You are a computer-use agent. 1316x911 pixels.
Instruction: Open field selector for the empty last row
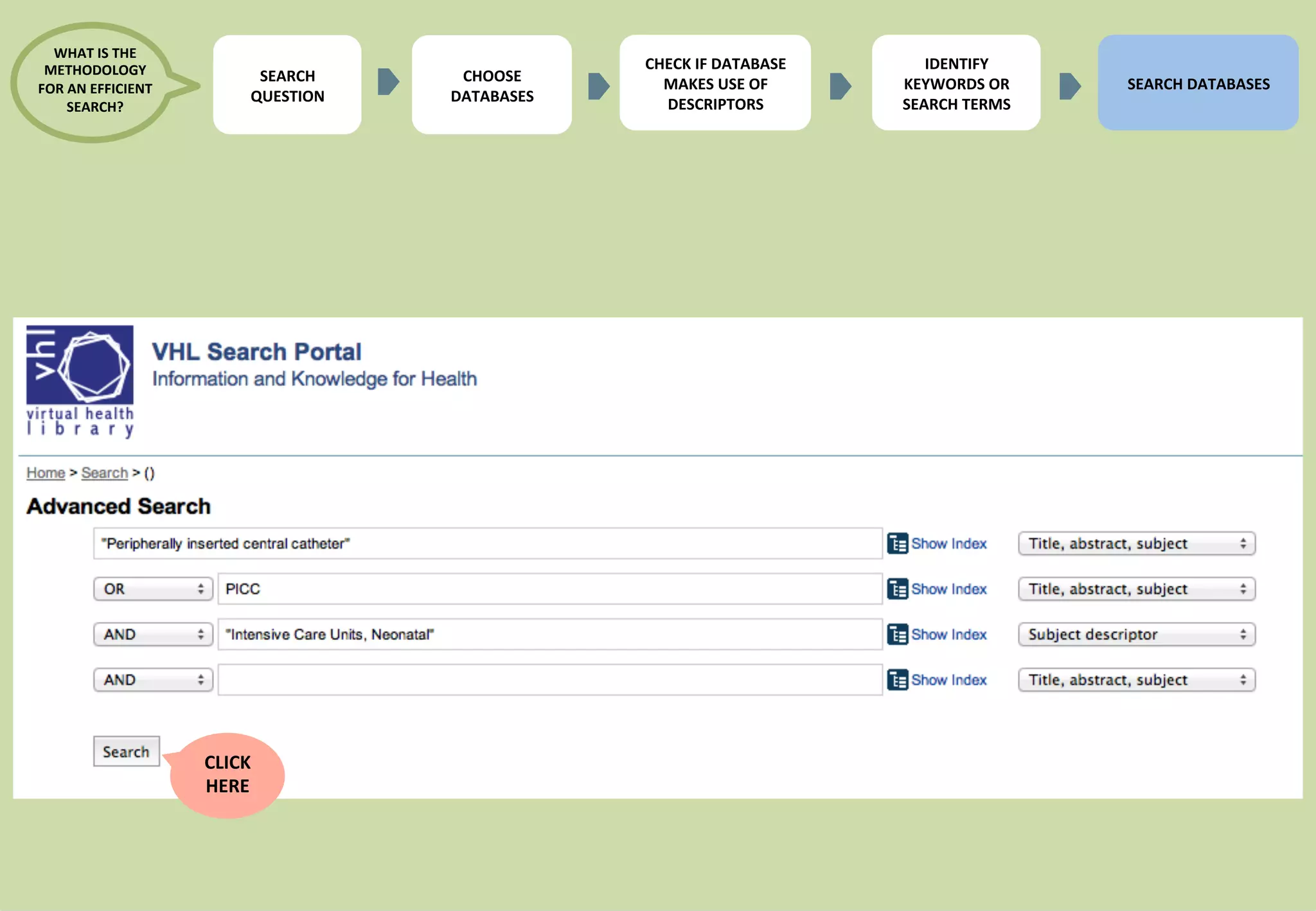tap(1137, 680)
